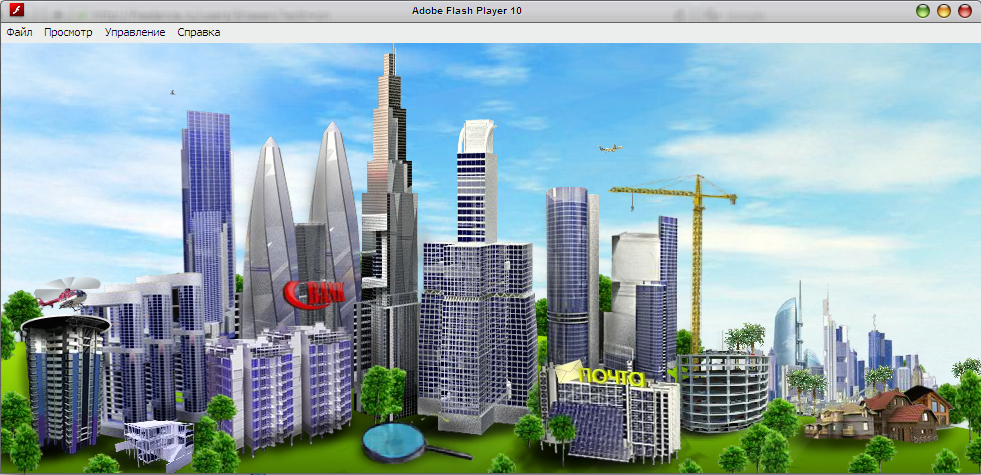The width and height of the screenshot is (981, 475).
Task: Close the Flash Player window
Action: pyautogui.click(x=965, y=11)
